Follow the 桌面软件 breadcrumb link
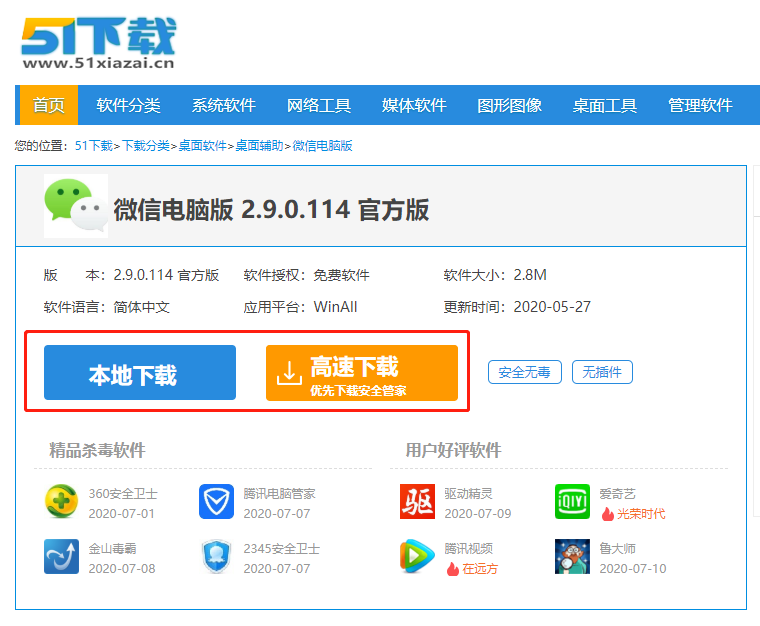760x626 pixels. [203, 146]
